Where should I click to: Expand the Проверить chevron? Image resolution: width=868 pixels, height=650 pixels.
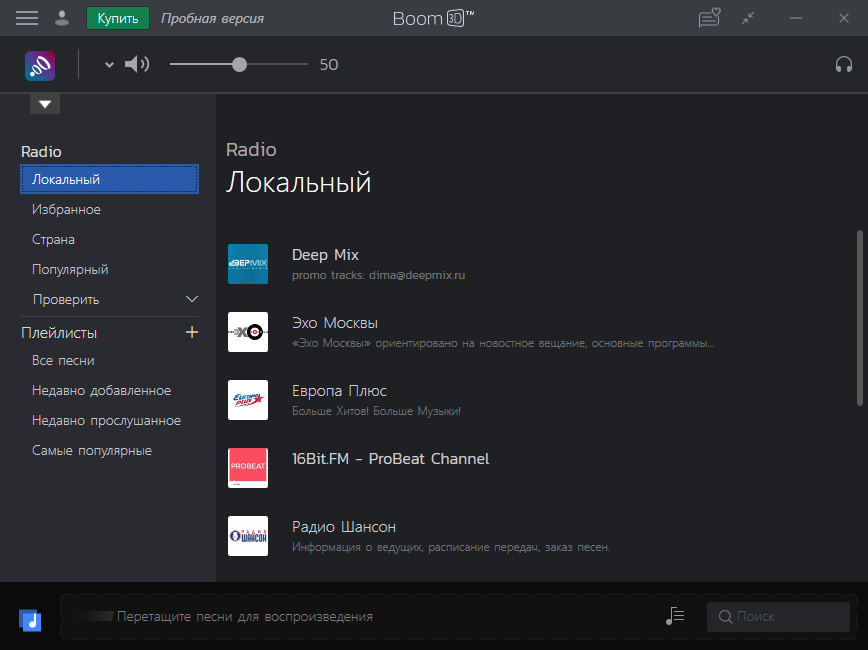click(x=192, y=299)
